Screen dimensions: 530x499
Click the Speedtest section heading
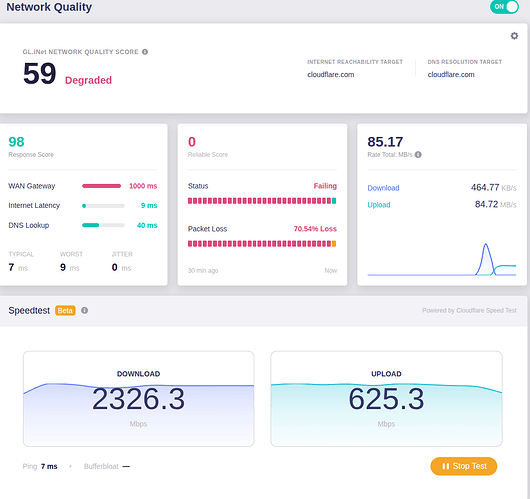tap(29, 310)
